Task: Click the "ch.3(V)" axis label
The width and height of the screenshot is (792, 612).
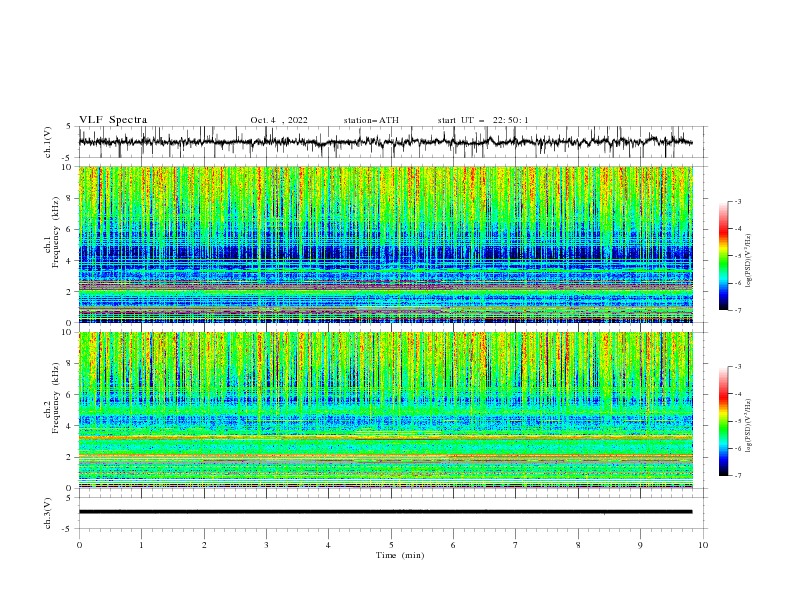Action: (48, 513)
